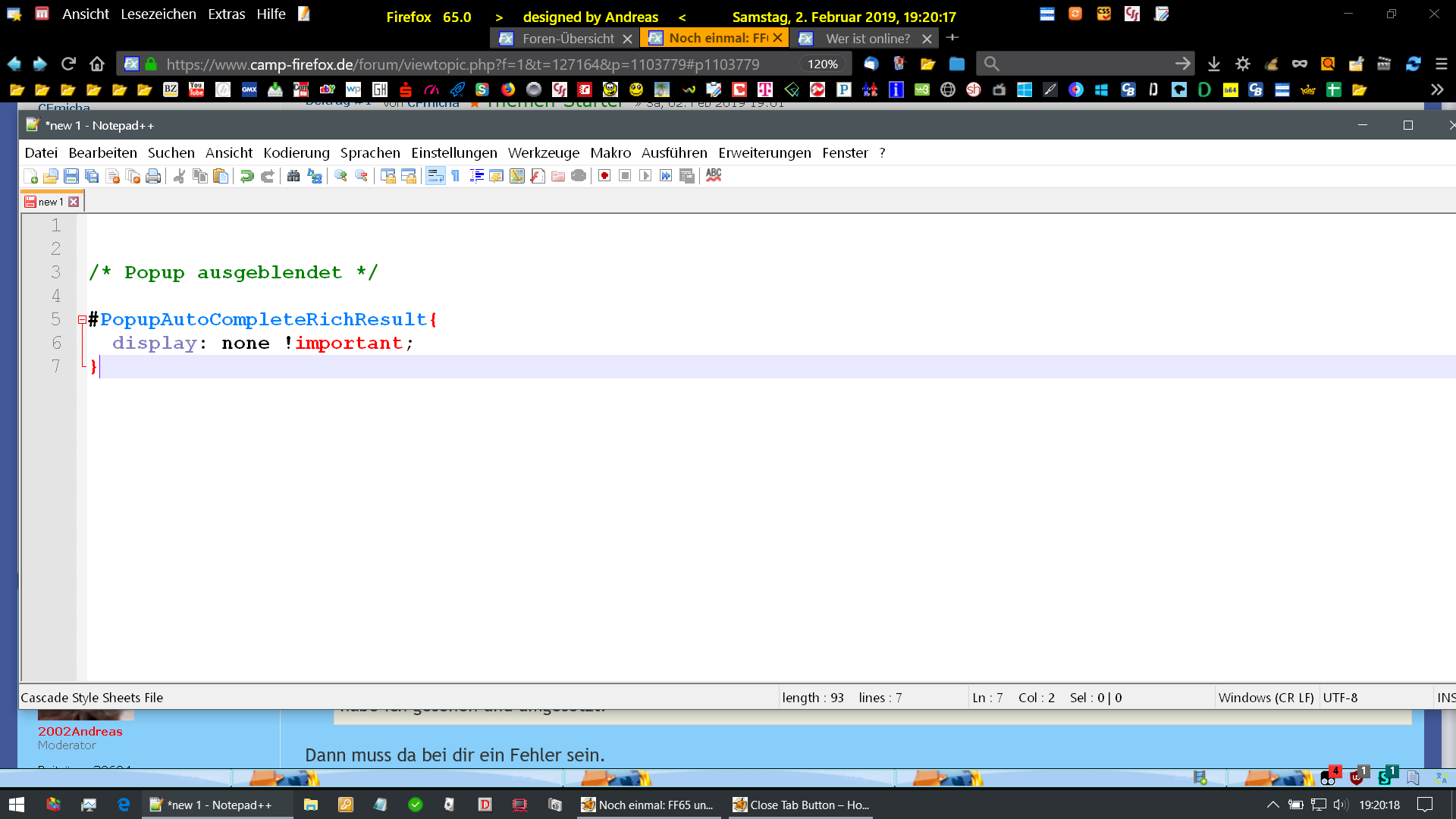Viewport: 1456px width, 819px height.
Task: Toggle word wrap toolbar button
Action: tap(435, 176)
